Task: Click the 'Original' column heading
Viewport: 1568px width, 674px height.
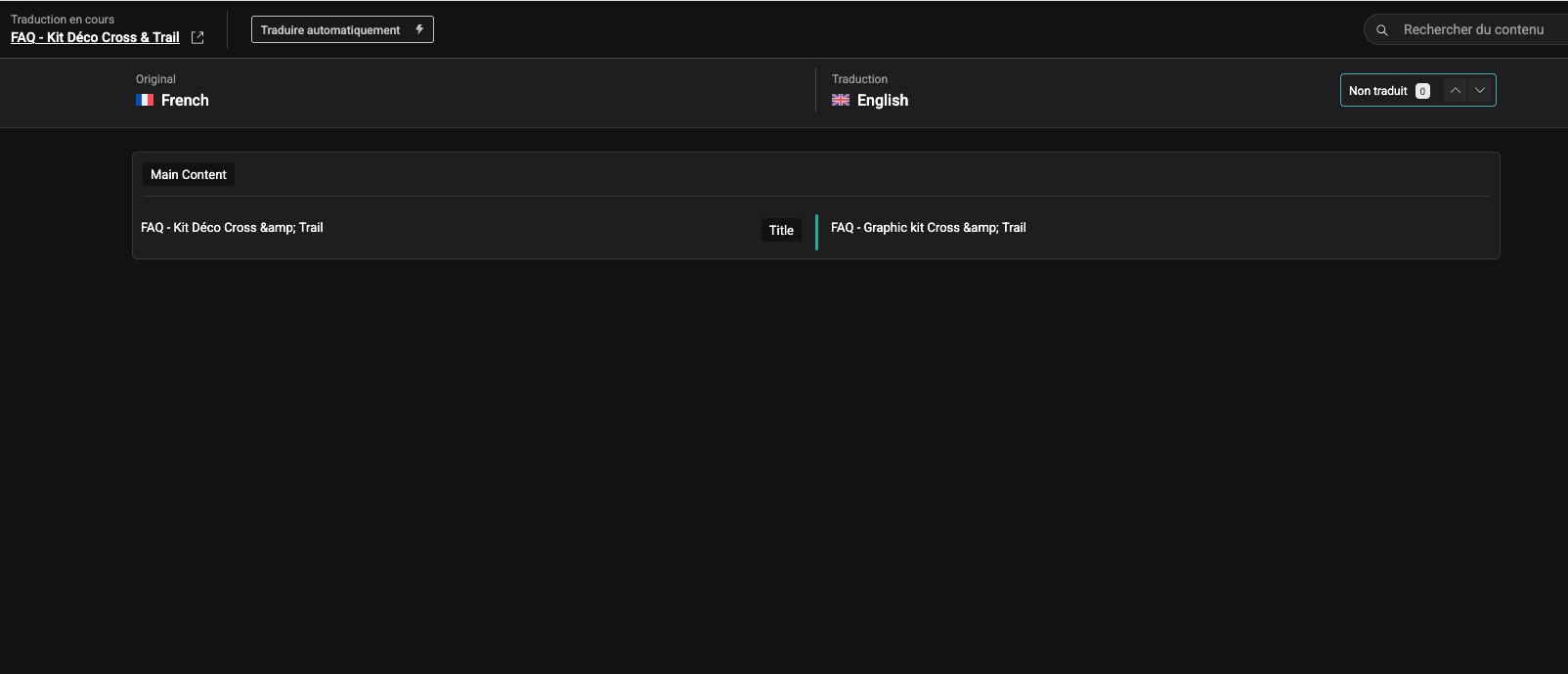Action: [x=155, y=79]
